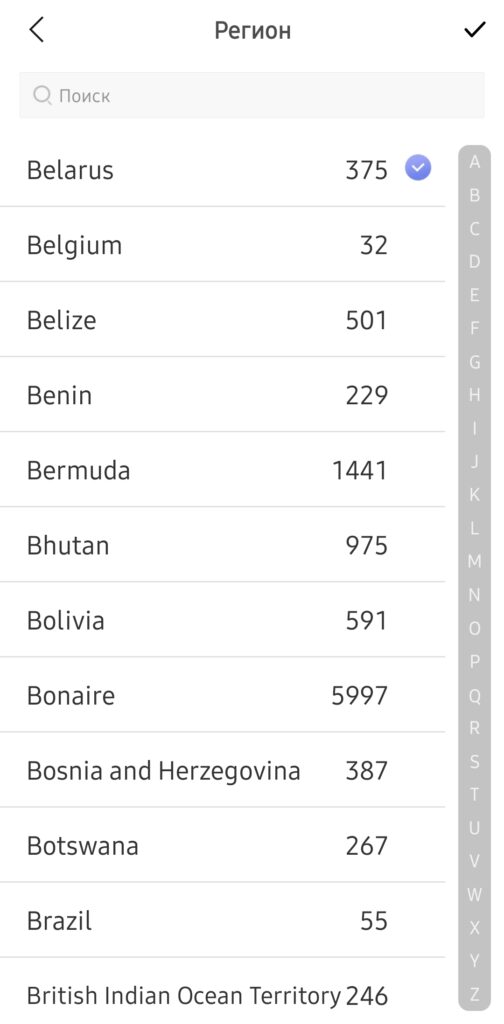Select Bonaire region entry
504x1024 pixels.
pos(223,695)
